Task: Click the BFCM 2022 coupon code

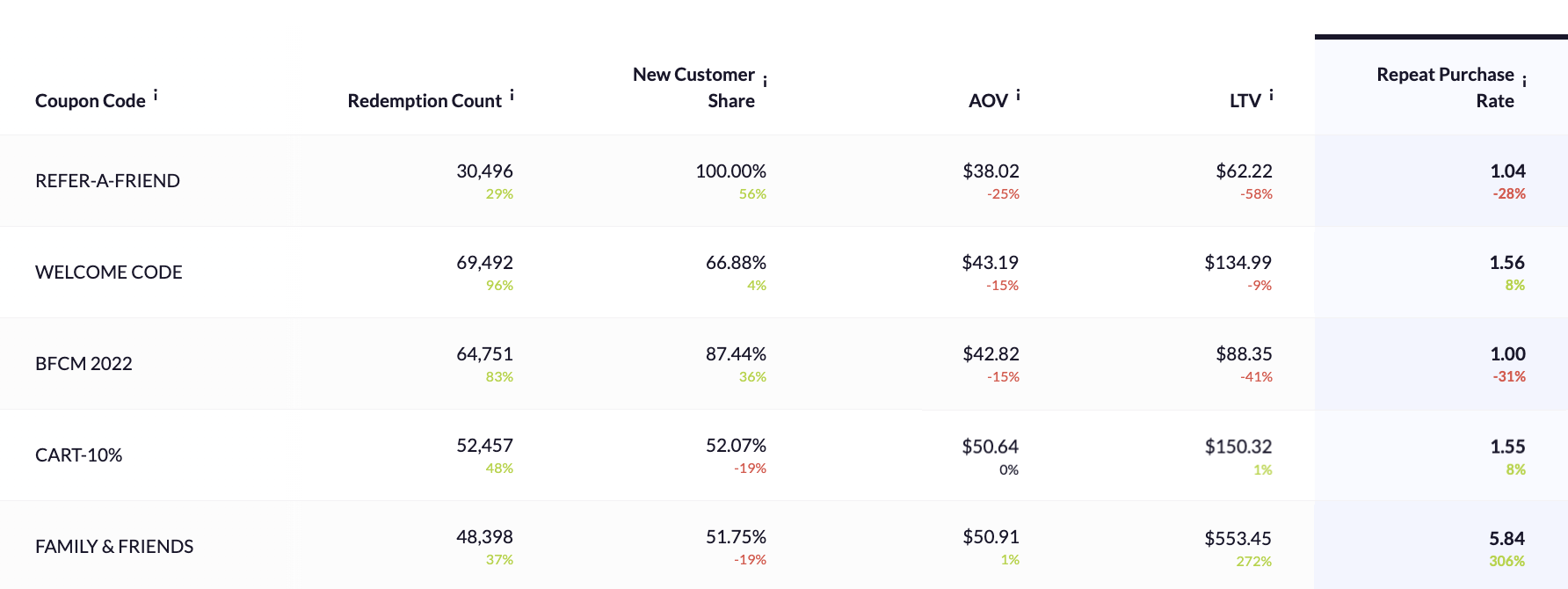Action: pyautogui.click(x=83, y=364)
